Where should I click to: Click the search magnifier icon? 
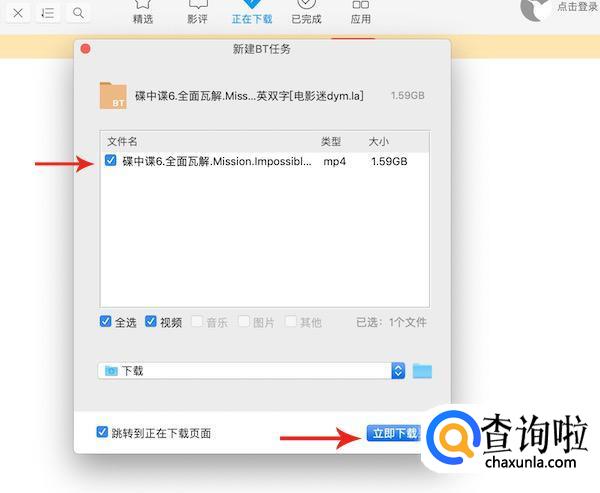pyautogui.click(x=78, y=13)
